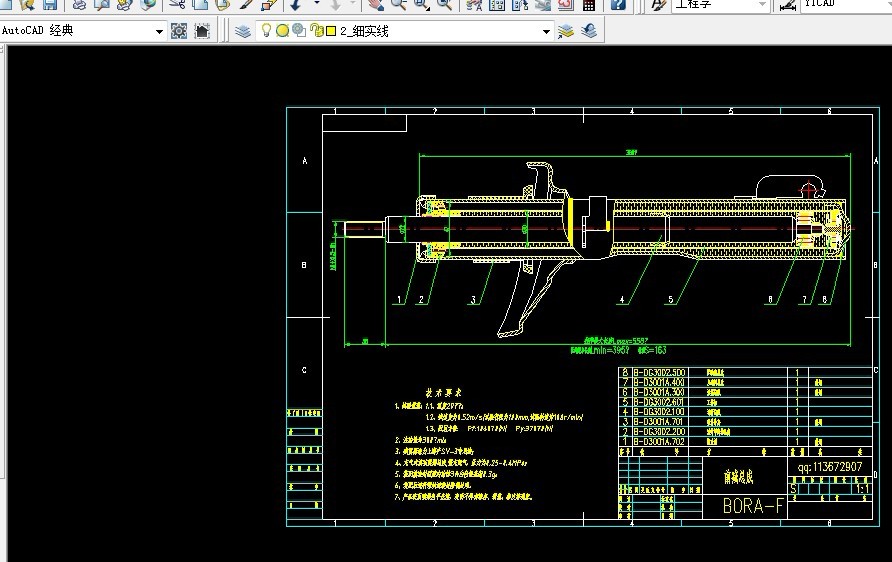Click the Layer Previous icon
Image resolution: width=892 pixels, height=562 pixels.
[x=589, y=31]
